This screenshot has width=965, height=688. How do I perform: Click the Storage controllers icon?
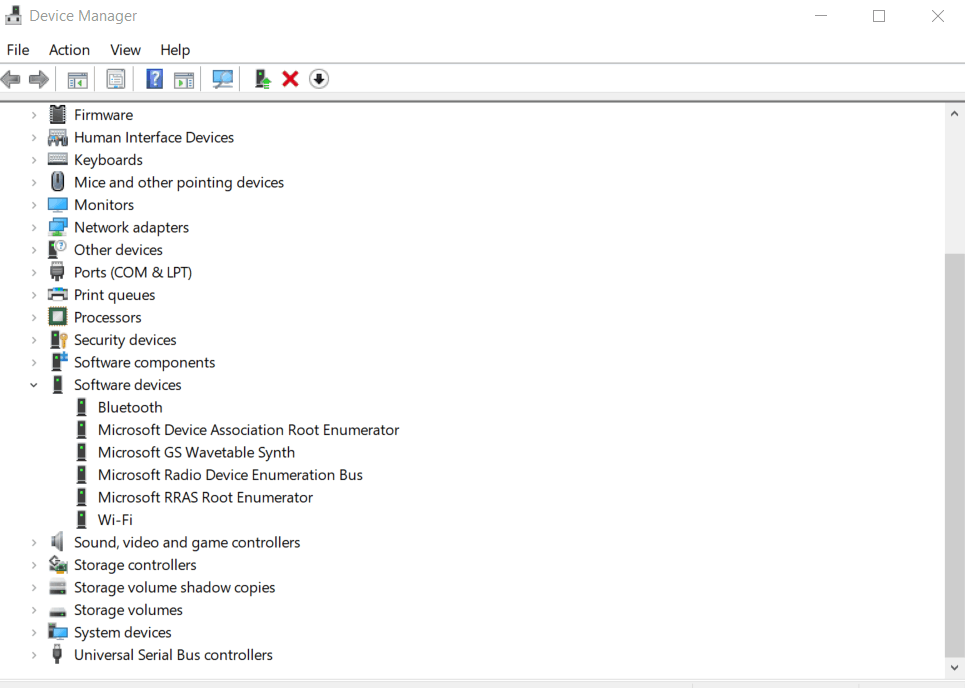coord(58,564)
